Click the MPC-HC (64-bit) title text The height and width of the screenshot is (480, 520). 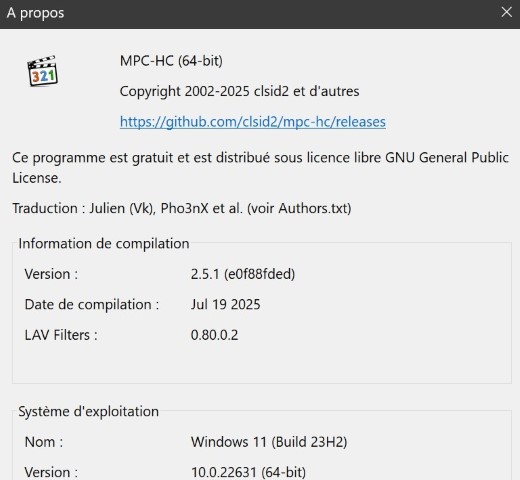(171, 61)
